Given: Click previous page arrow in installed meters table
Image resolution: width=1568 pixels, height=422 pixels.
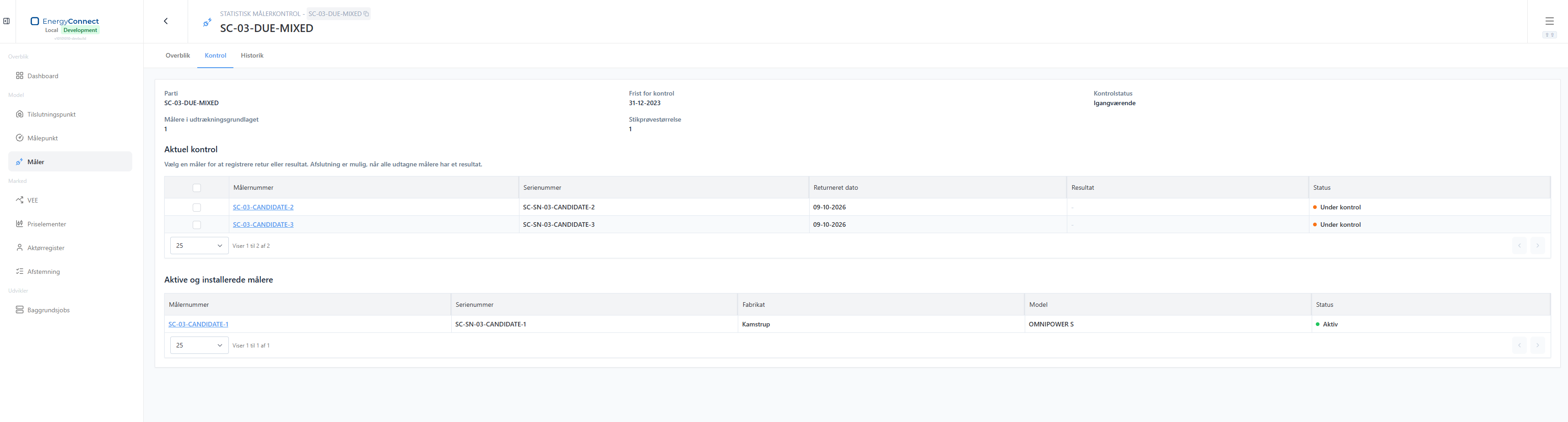Looking at the screenshot, I should 1519,345.
